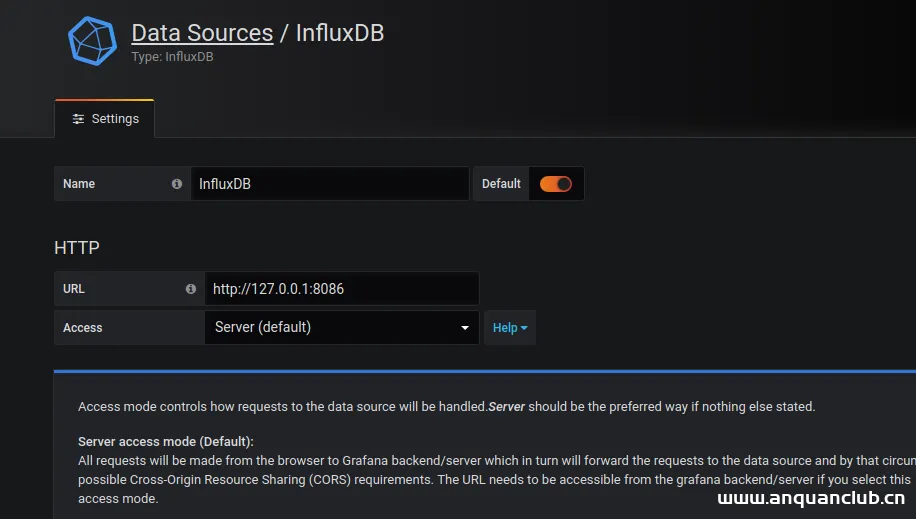
Task: Click the info icon next to URL
Action: [x=190, y=289]
